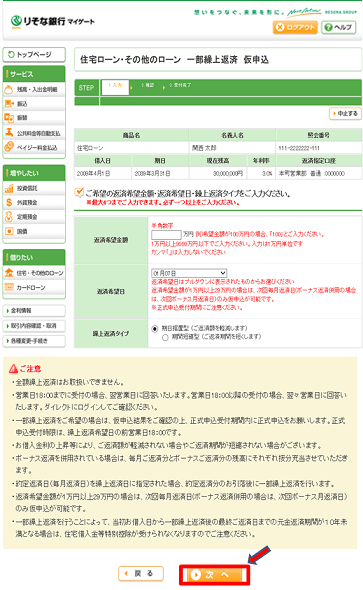Image resolution: width=363 pixels, height=590 pixels.
Task: Click the カードローン card icon
Action: click(x=9, y=287)
